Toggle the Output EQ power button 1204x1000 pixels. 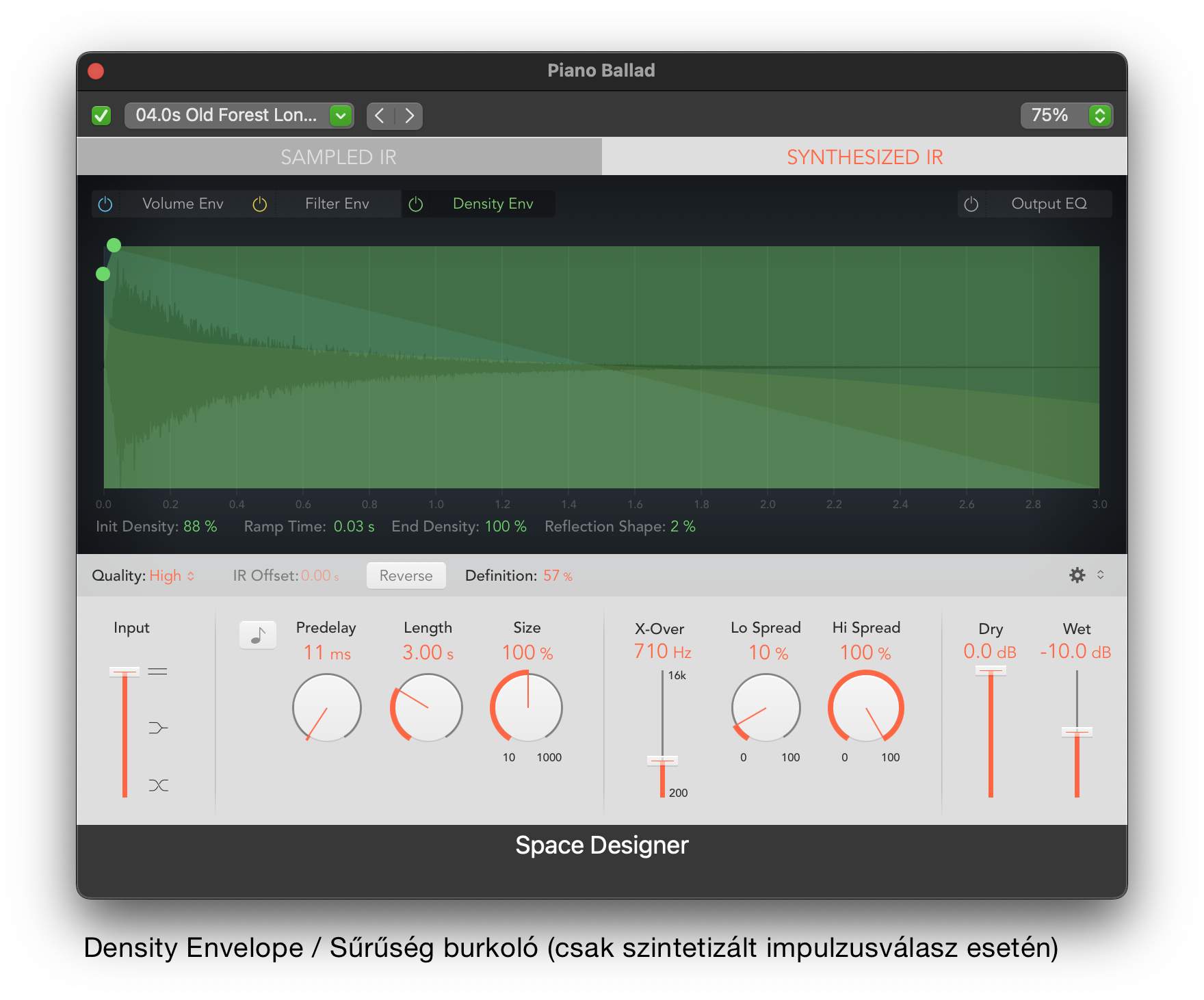(971, 204)
